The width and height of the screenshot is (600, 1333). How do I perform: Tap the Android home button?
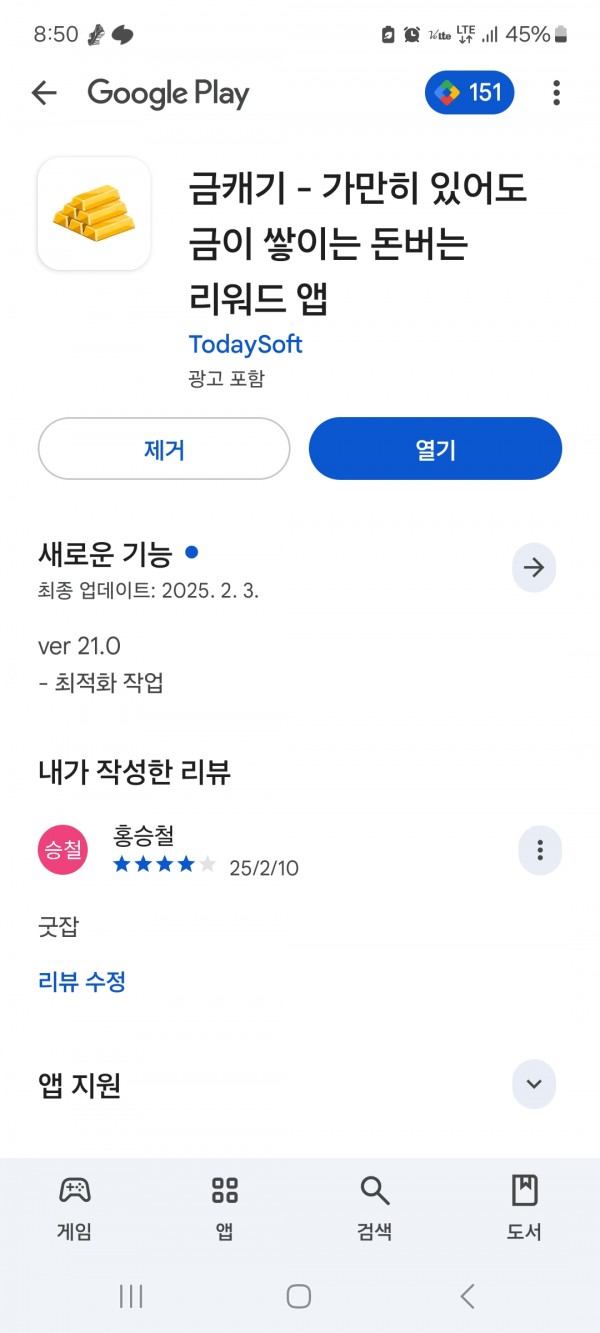(x=299, y=1296)
